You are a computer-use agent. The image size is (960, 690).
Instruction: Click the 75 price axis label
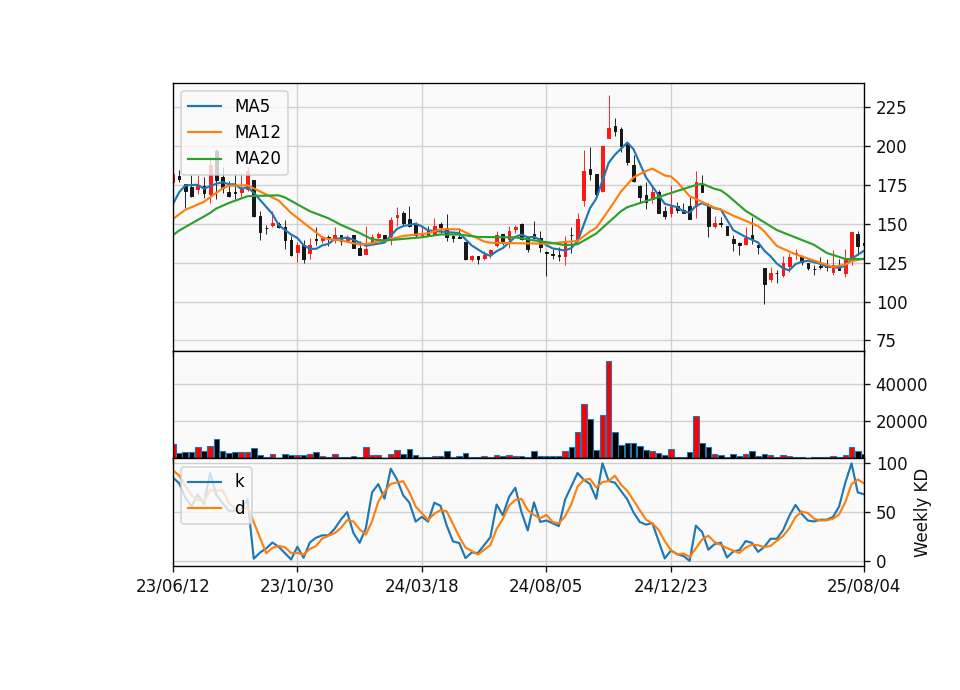[x=886, y=342]
